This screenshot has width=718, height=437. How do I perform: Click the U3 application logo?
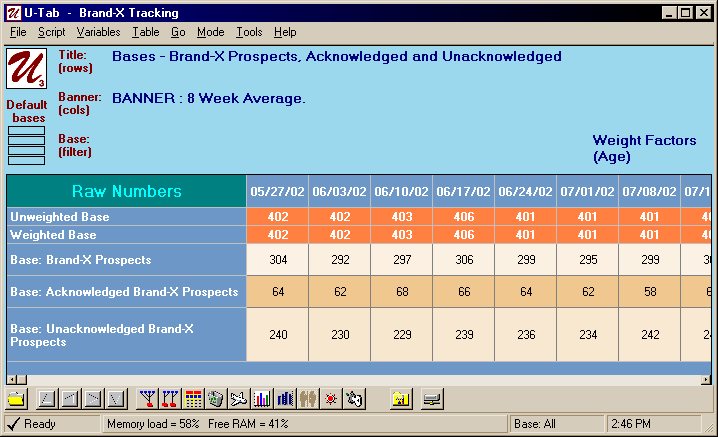click(27, 69)
